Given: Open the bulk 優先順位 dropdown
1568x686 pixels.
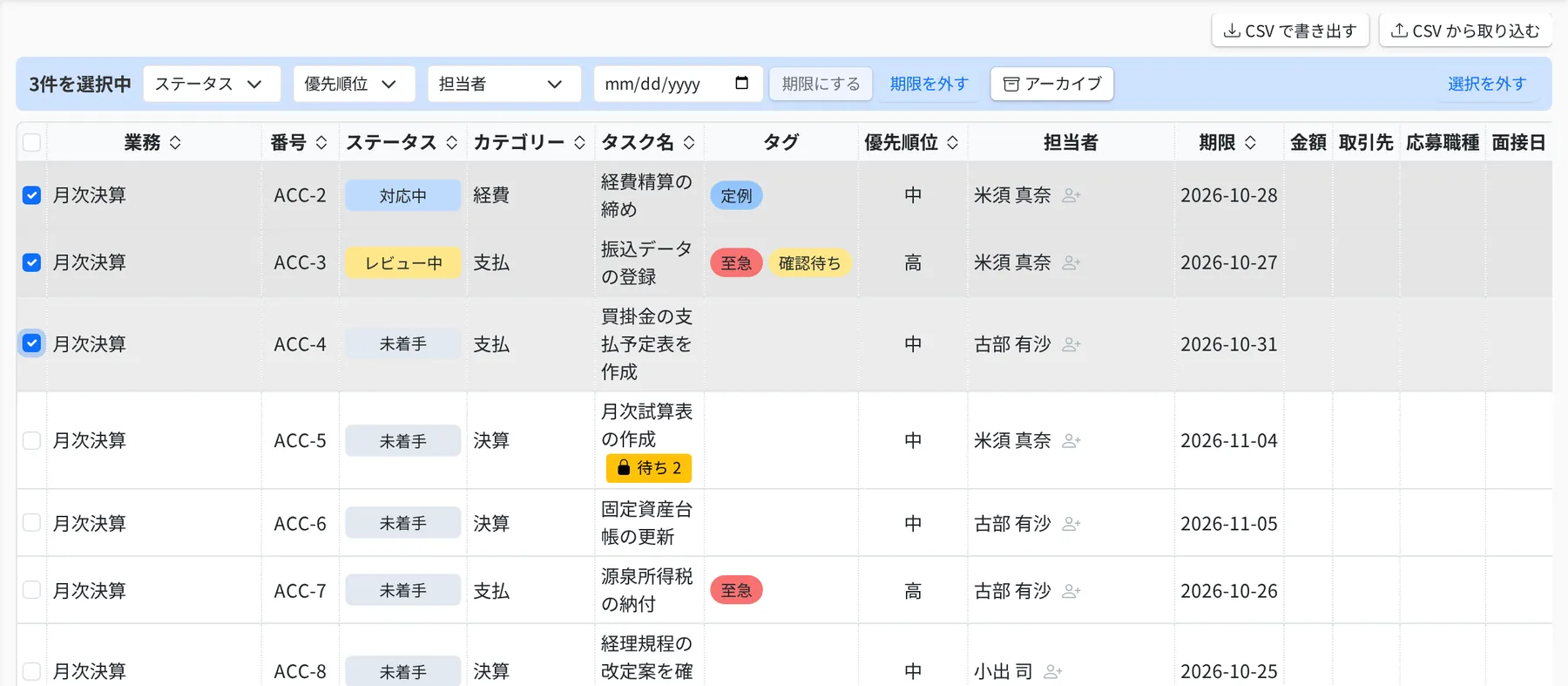Looking at the screenshot, I should [354, 84].
